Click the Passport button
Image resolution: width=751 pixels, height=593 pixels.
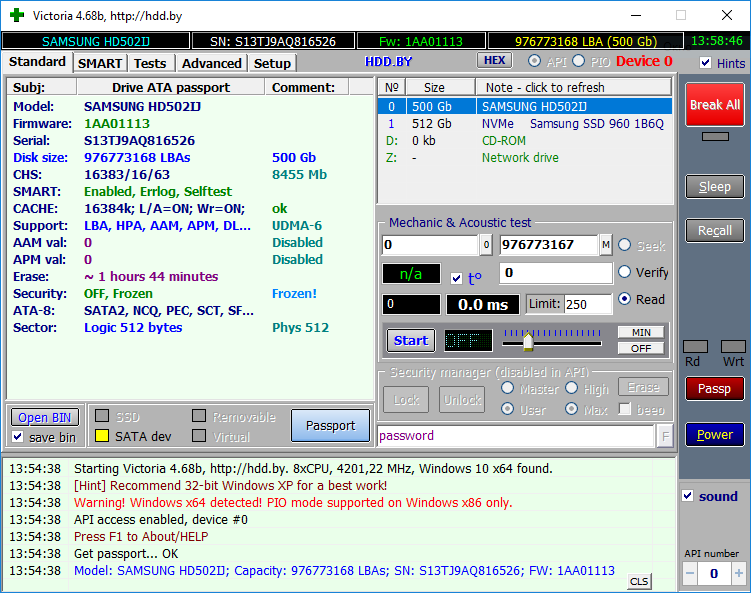tap(330, 425)
